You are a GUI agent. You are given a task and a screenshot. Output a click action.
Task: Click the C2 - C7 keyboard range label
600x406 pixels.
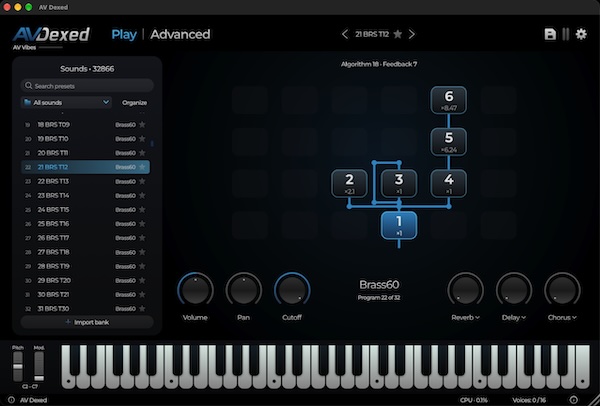29,387
